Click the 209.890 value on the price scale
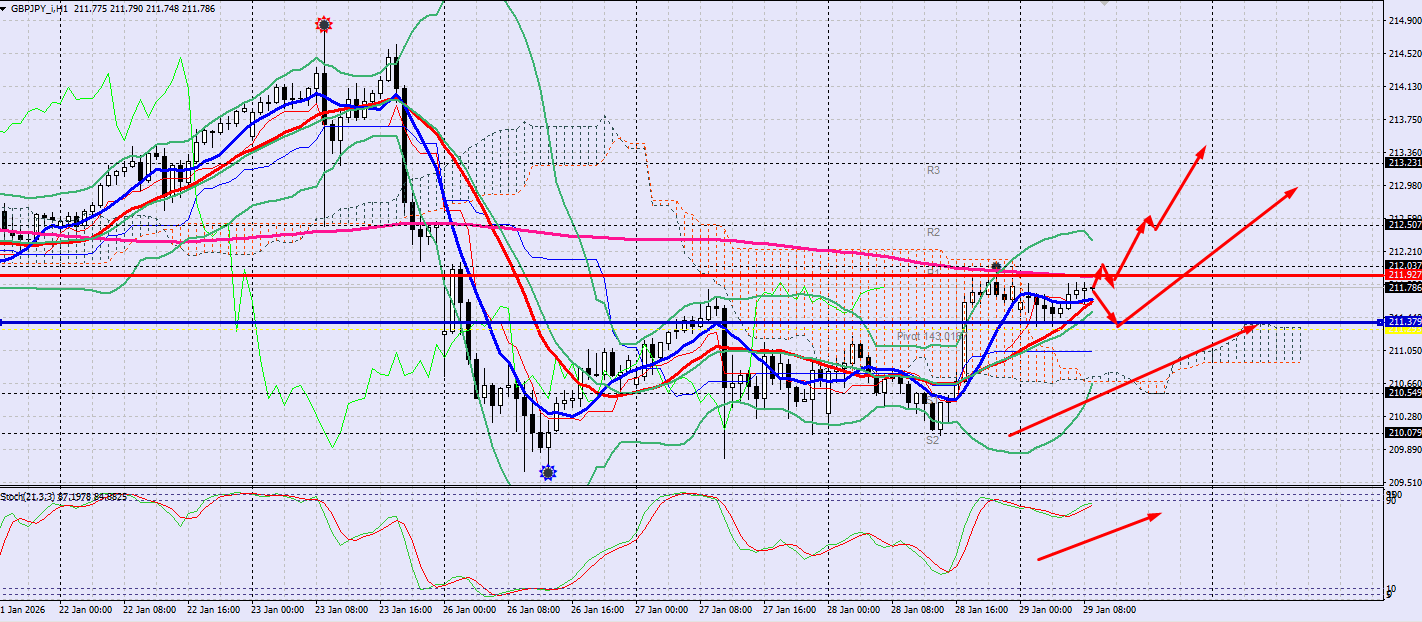Image resolution: width=1422 pixels, height=622 pixels. [1405, 450]
